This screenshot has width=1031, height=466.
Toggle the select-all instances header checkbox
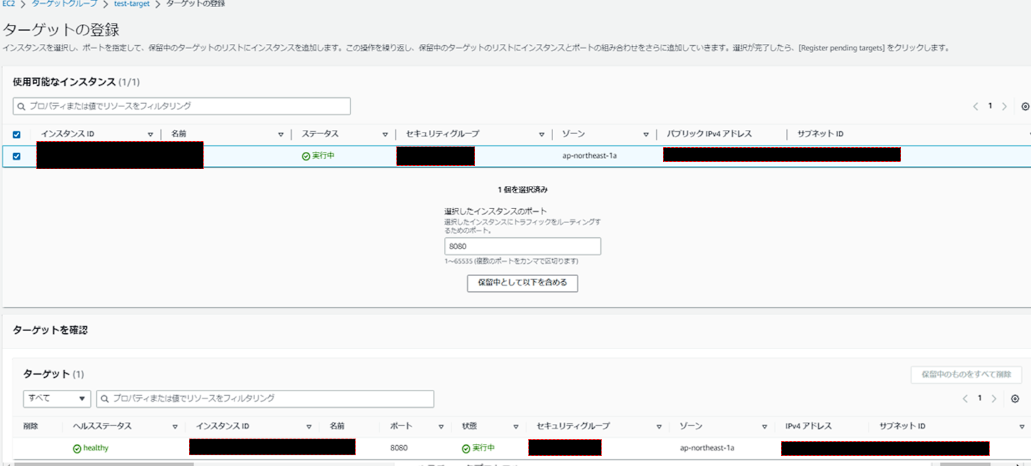16,135
